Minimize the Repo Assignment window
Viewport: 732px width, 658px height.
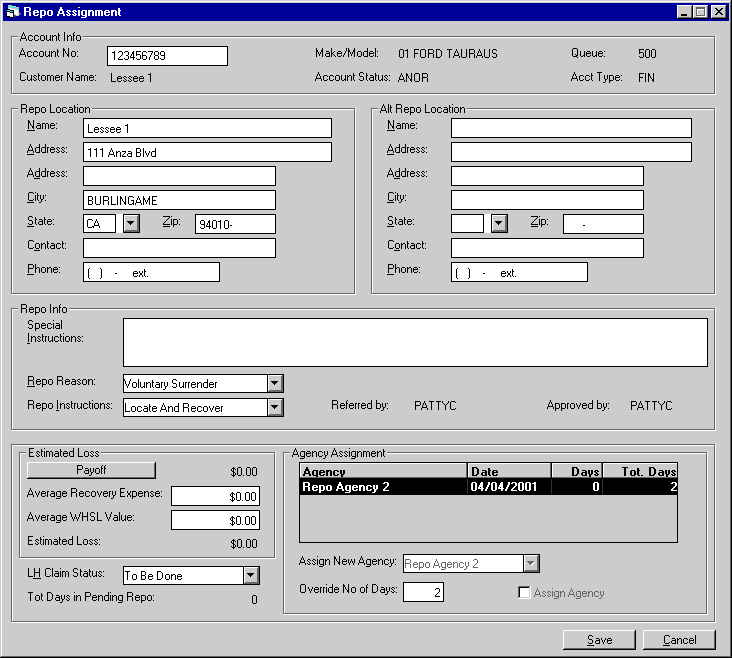click(685, 12)
